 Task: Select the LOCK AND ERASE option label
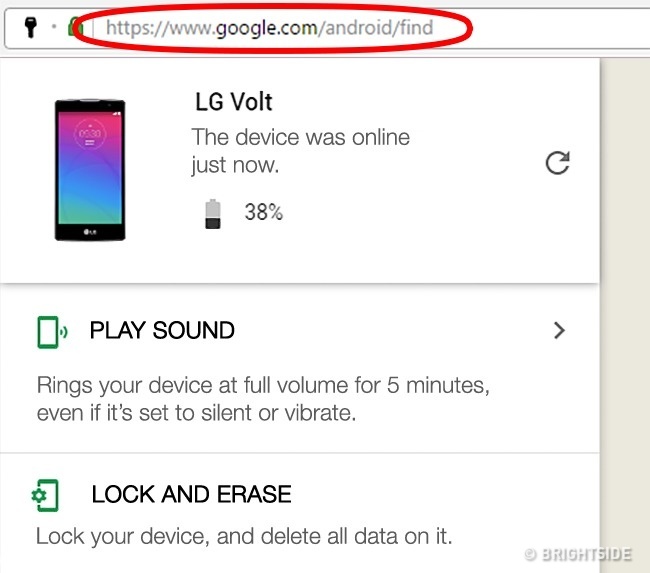191,494
